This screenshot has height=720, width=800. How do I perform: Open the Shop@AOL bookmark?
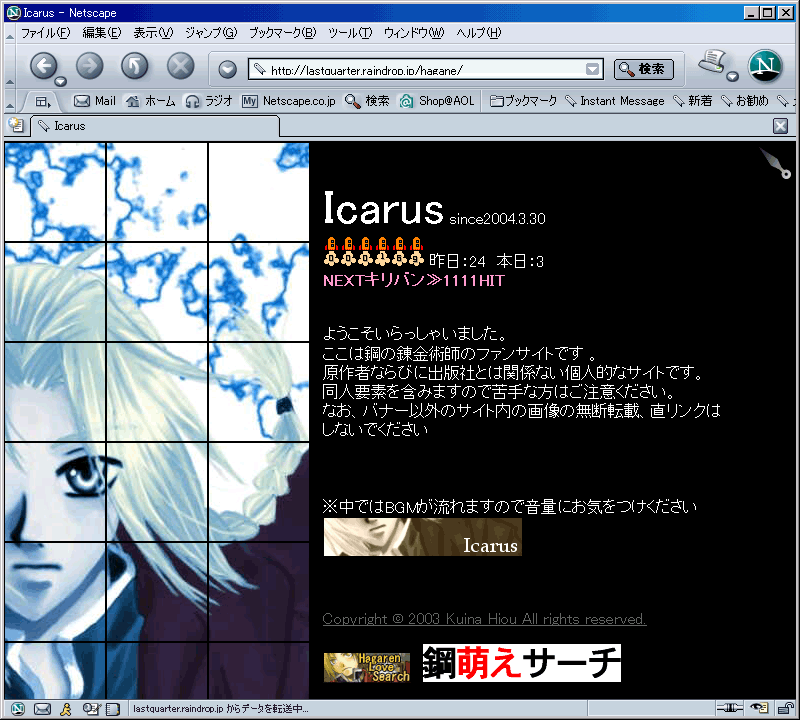coord(437,101)
